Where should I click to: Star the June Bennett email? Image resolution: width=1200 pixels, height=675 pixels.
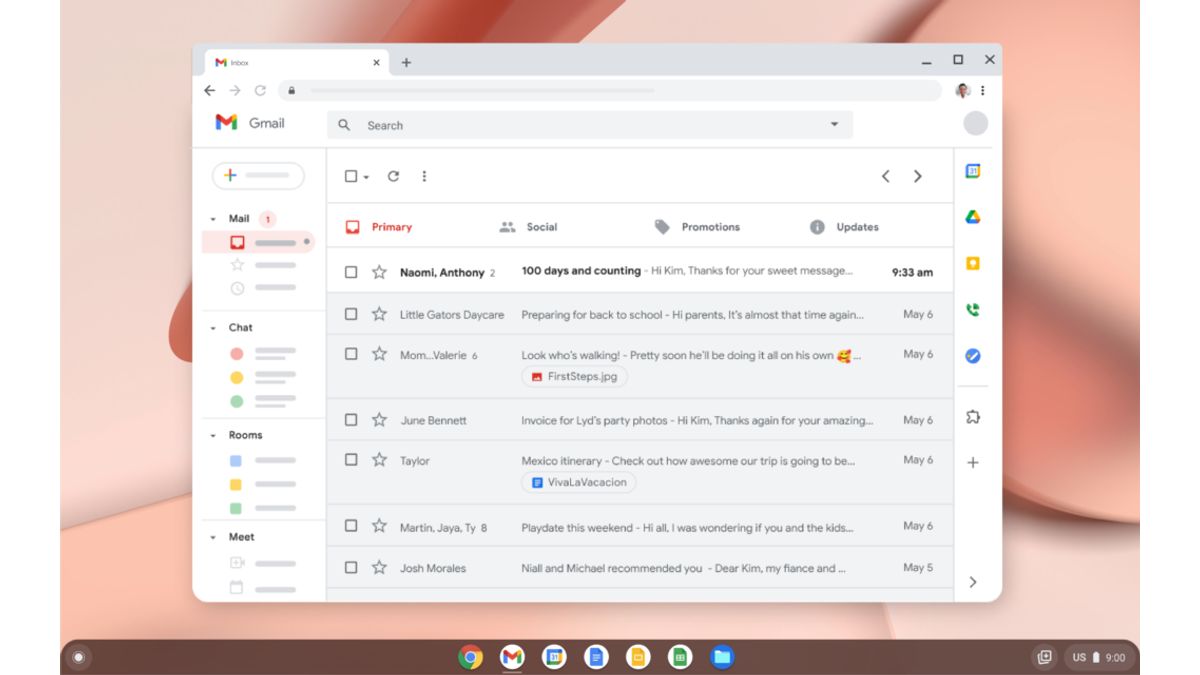pos(379,420)
